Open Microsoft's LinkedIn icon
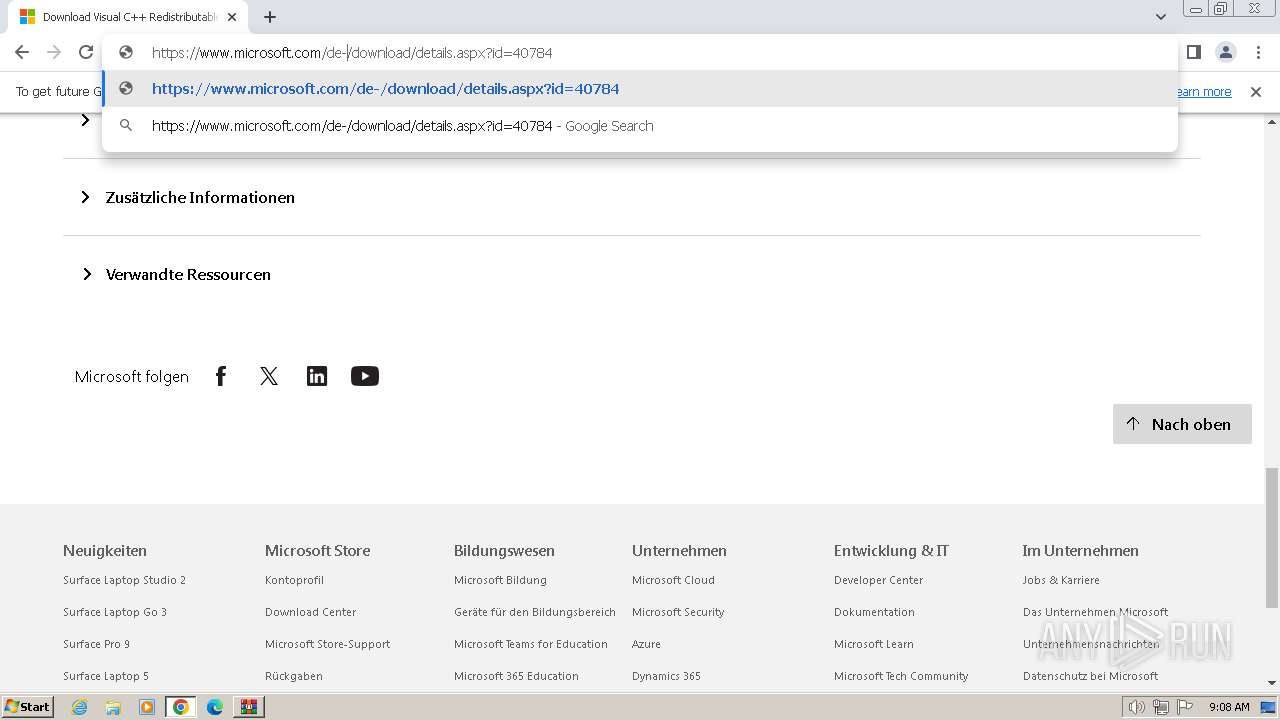 coord(317,376)
